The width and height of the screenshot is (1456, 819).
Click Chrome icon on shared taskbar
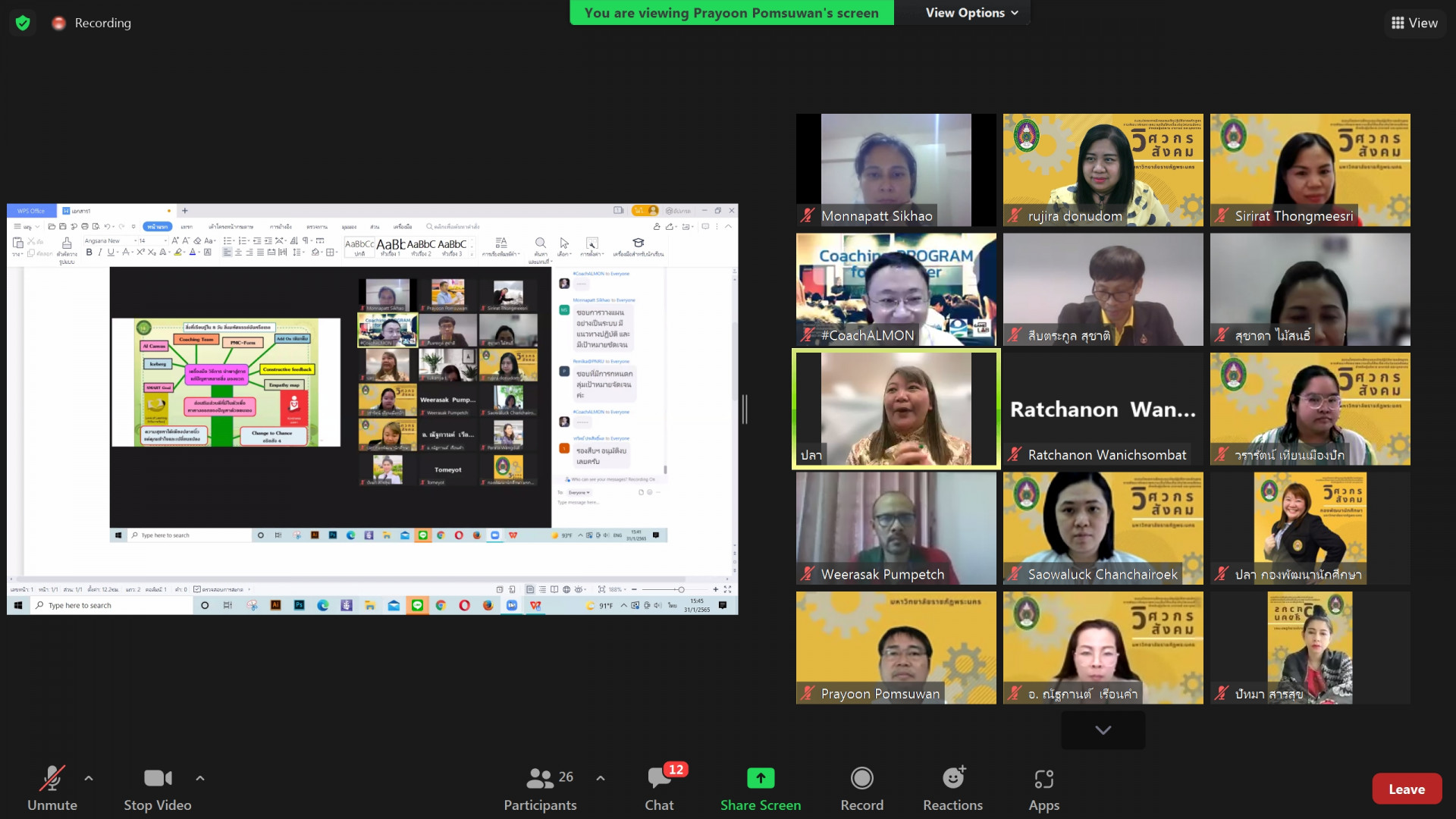tap(441, 605)
